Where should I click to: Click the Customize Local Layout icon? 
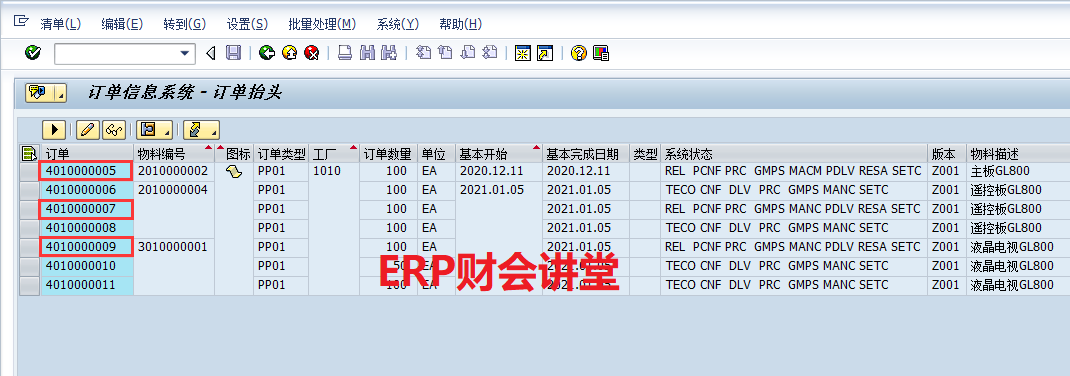coord(601,53)
